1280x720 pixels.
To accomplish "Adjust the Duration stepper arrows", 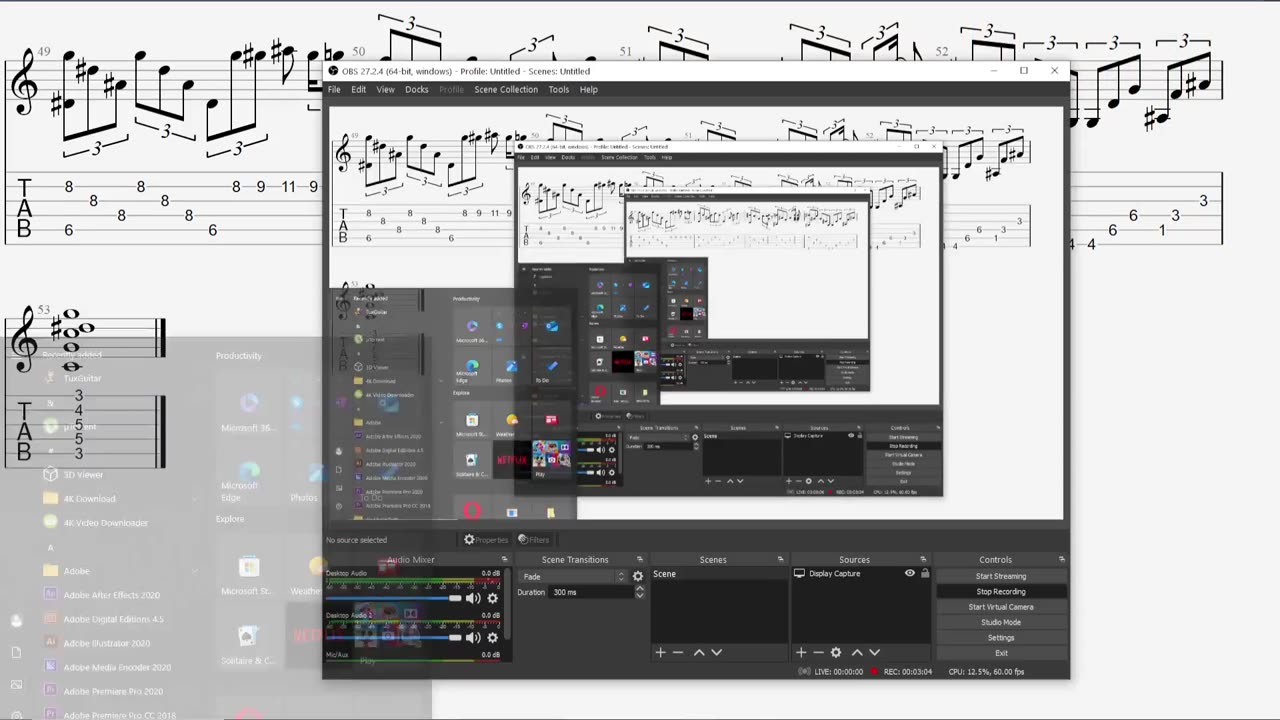I will (640, 592).
